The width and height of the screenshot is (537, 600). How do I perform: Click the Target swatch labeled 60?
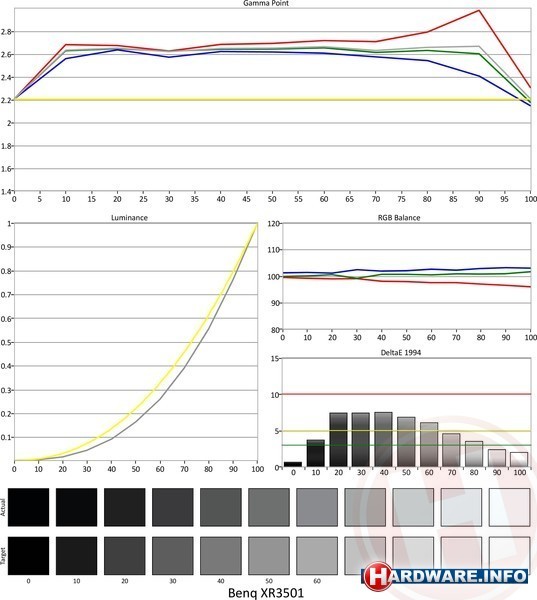(x=317, y=556)
